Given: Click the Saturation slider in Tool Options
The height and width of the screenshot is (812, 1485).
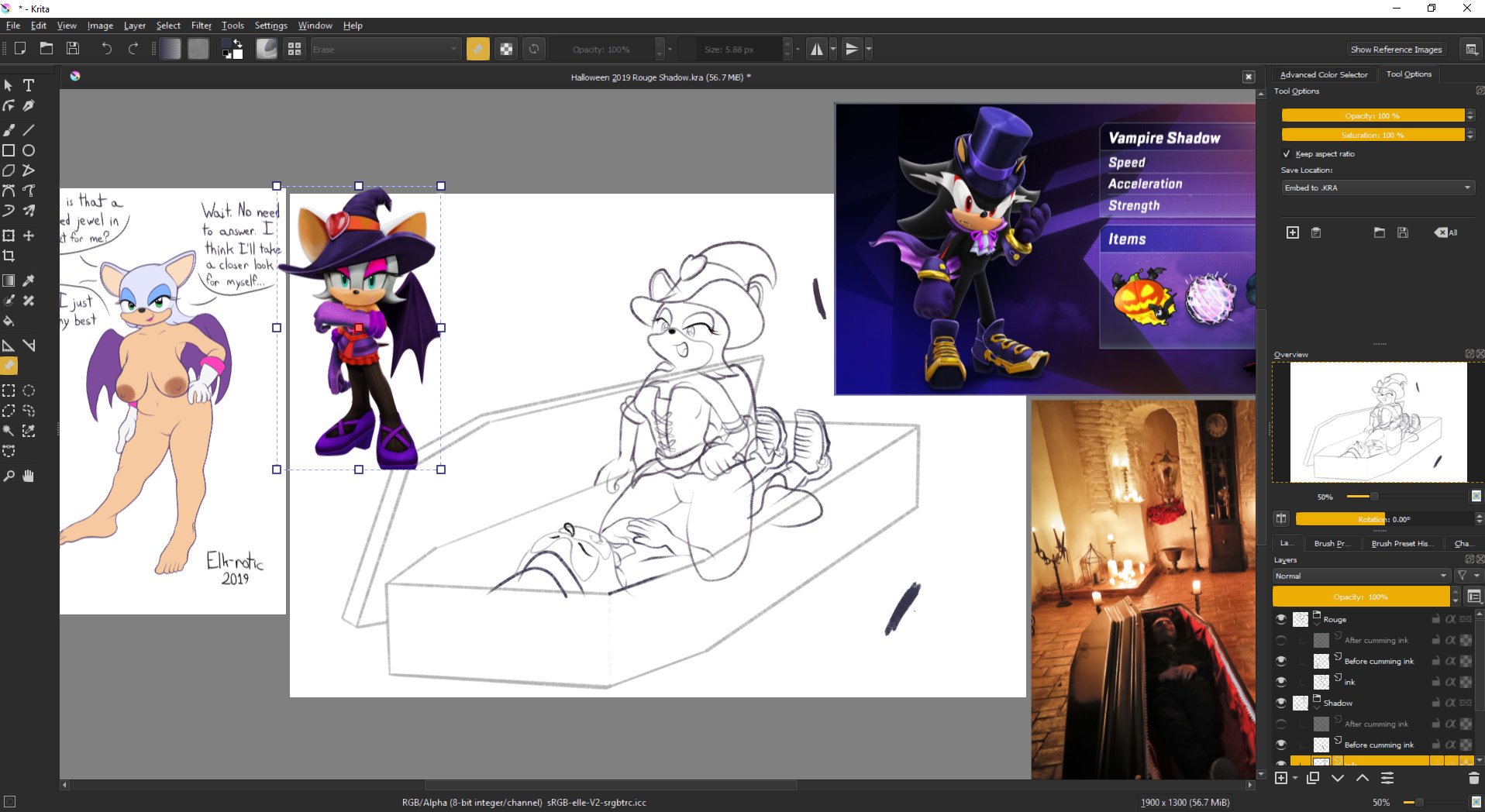Looking at the screenshot, I should click(x=1373, y=135).
